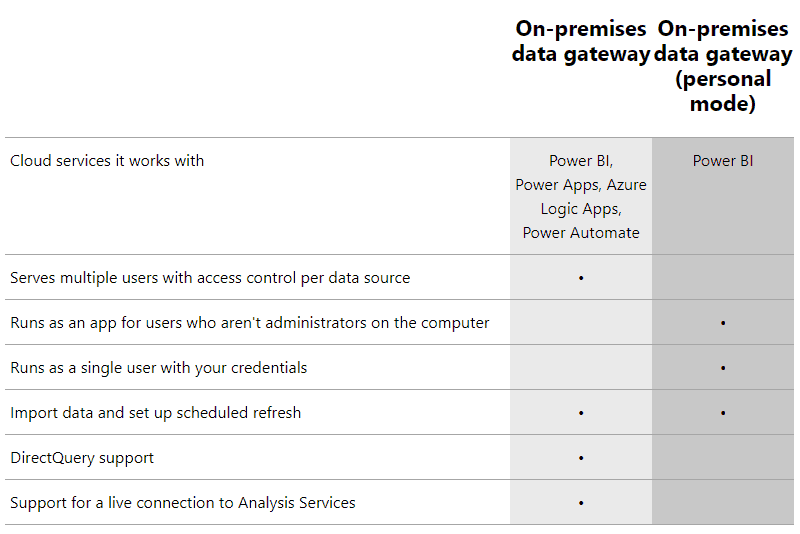Click the bullet in the 'DirectQuery support' row

581,458
